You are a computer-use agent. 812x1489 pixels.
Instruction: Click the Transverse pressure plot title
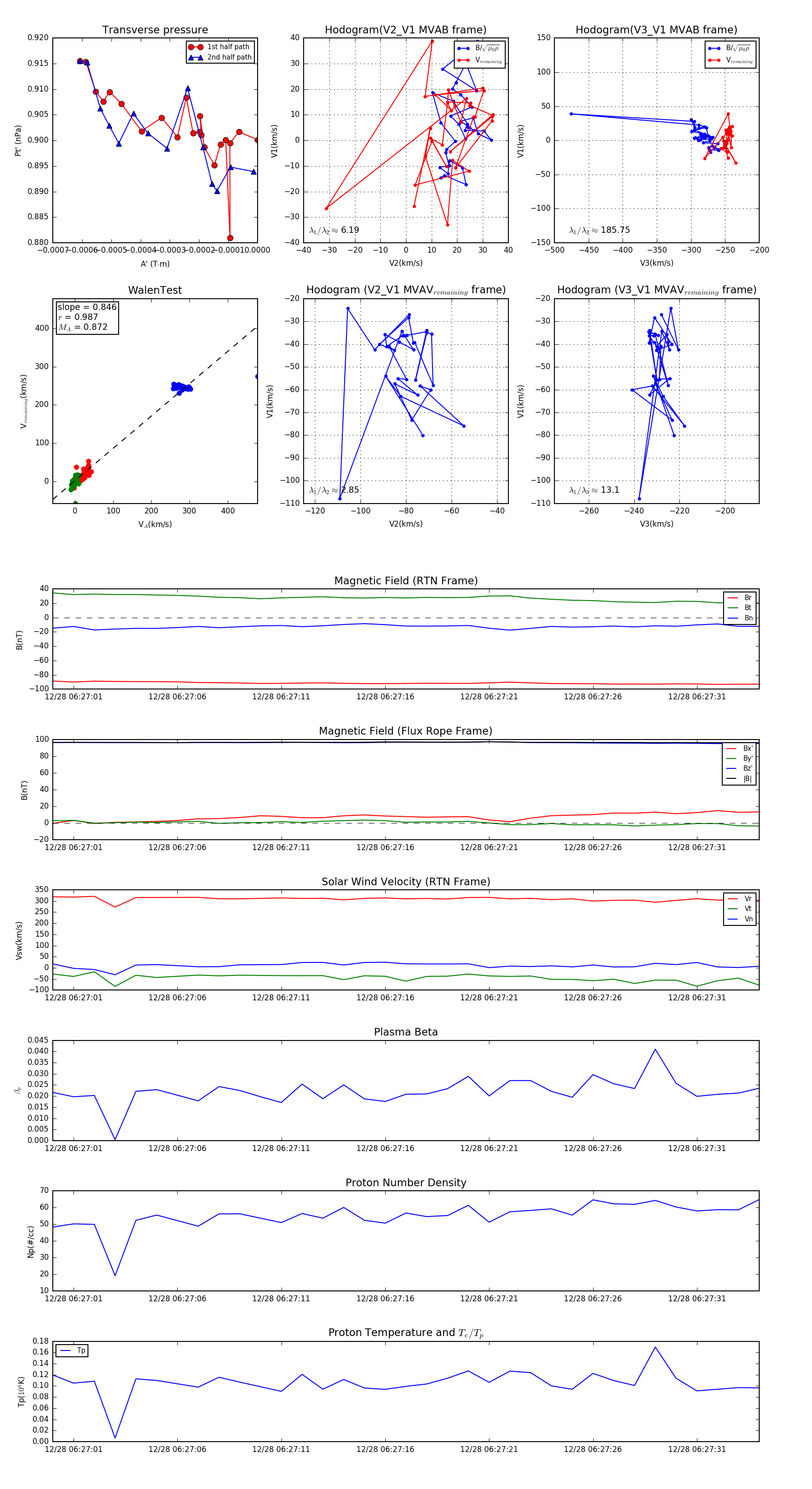[x=155, y=30]
